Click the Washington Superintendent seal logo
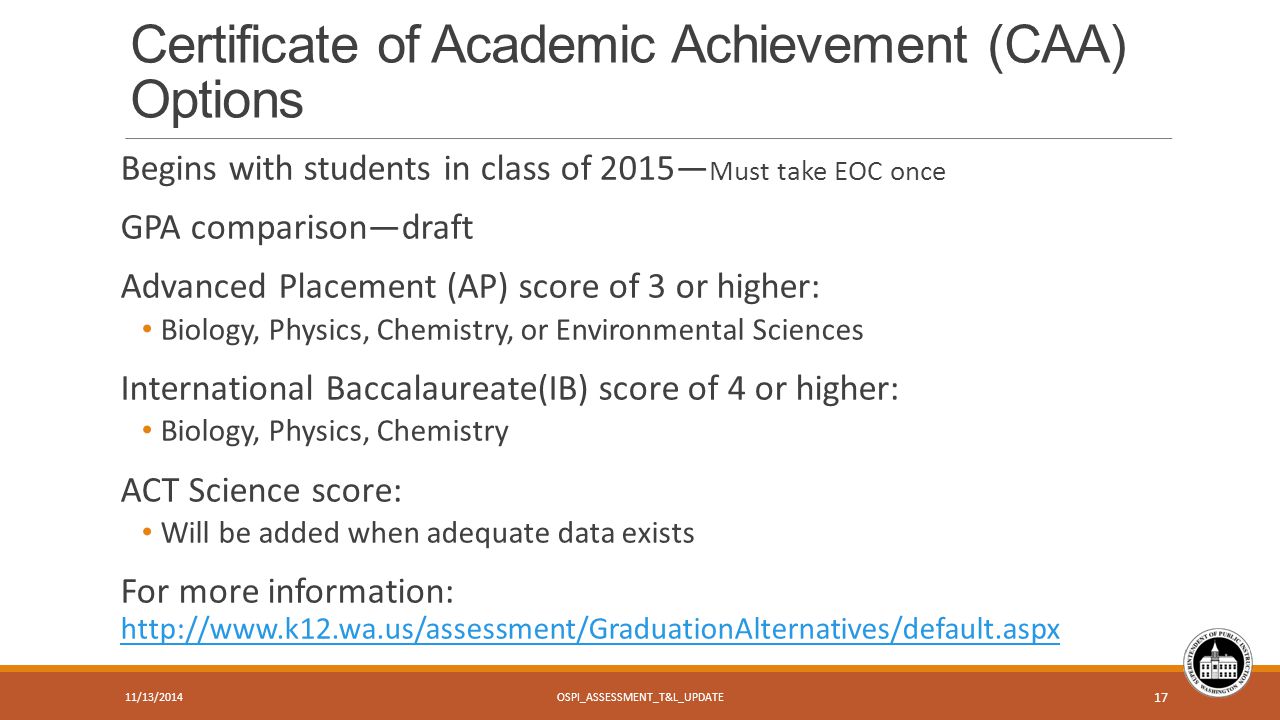The height and width of the screenshot is (720, 1280). (1218, 663)
